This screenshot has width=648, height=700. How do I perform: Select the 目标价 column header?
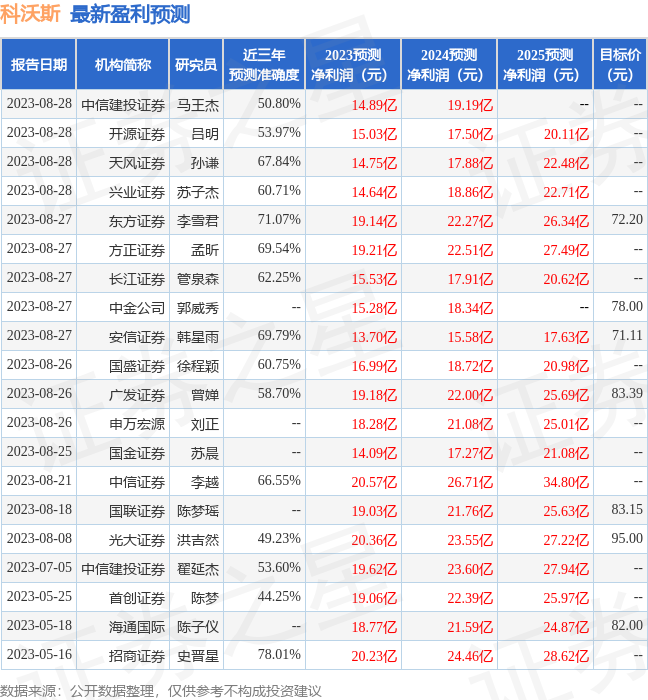[620, 64]
